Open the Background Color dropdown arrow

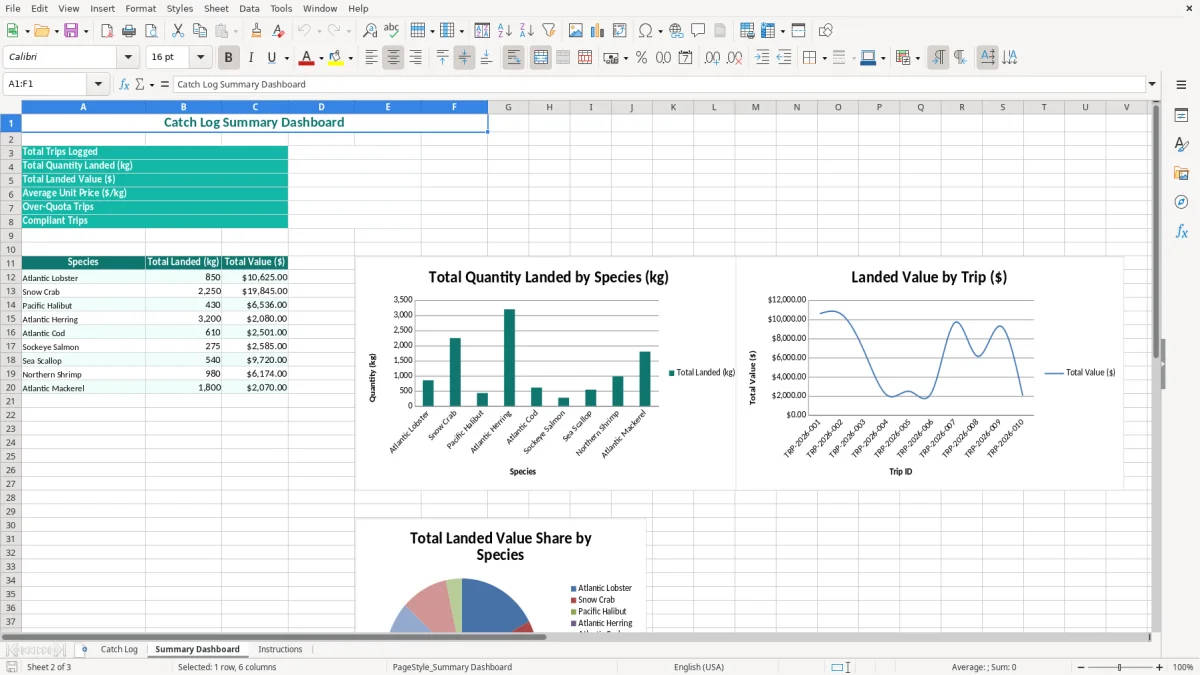pyautogui.click(x=350, y=58)
